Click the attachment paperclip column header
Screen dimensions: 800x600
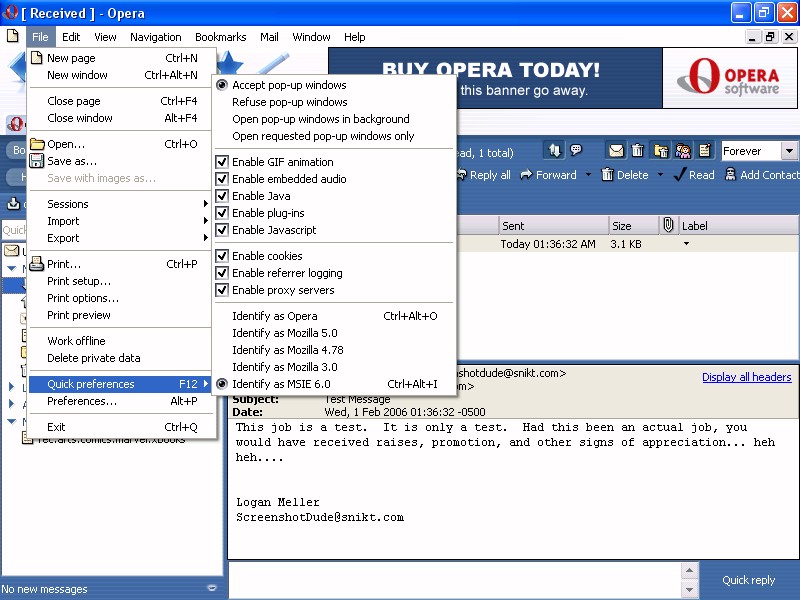(x=668, y=226)
